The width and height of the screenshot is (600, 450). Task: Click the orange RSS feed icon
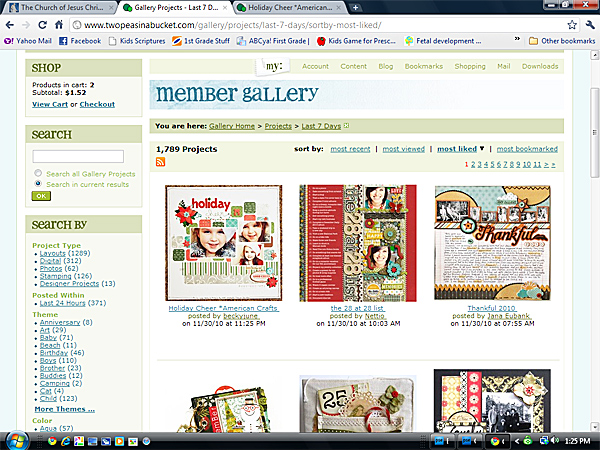tap(160, 162)
